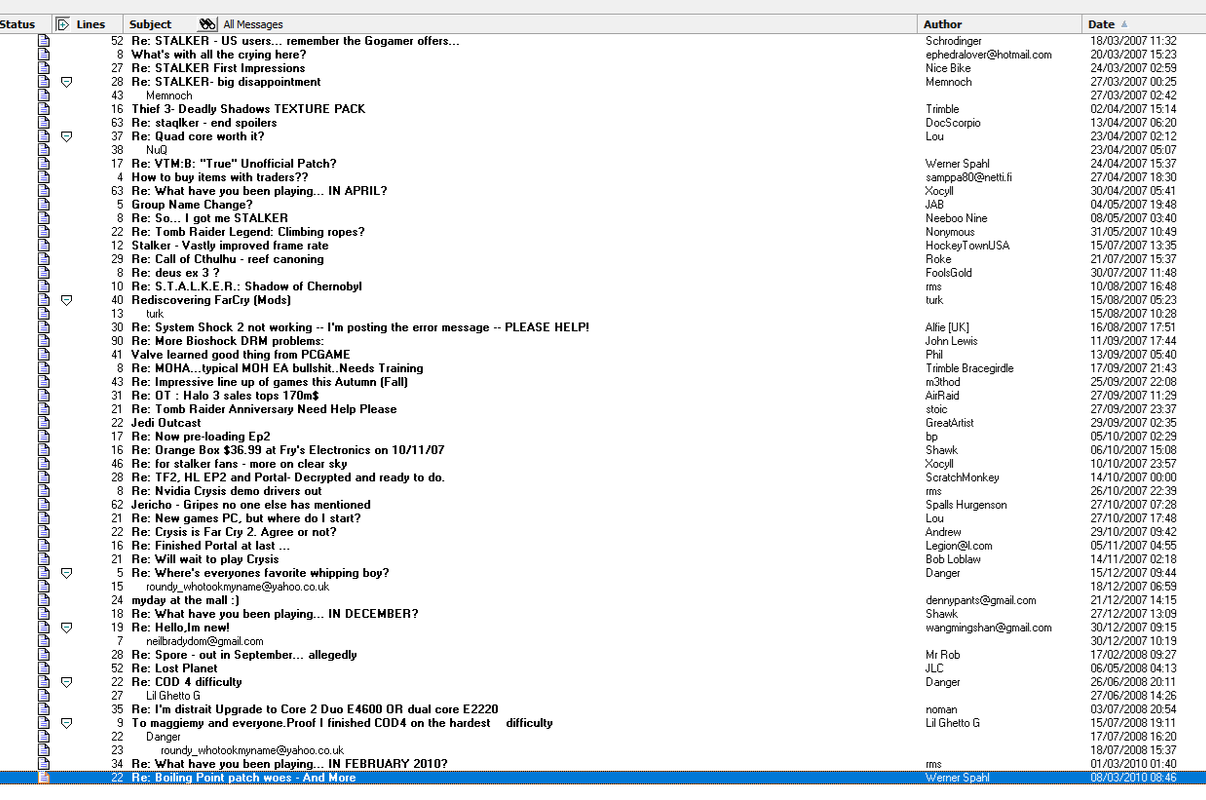
Task: Select 'Re: Spore - out in September... allegedly'
Action: pos(244,655)
